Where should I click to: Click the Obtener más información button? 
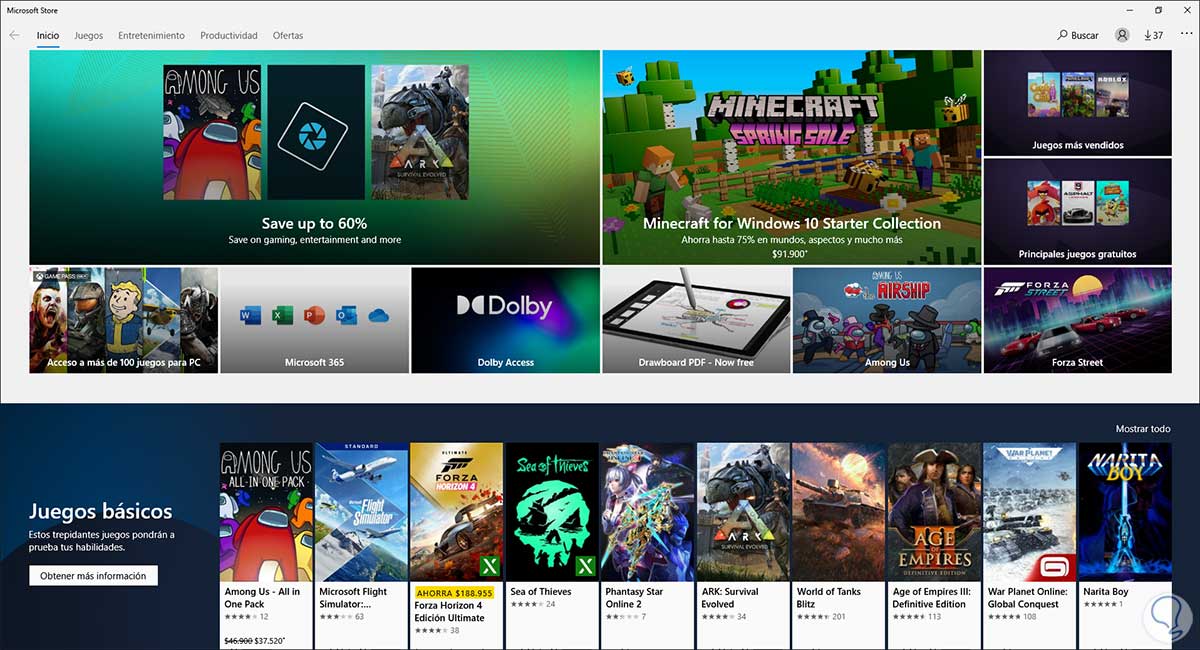93,575
